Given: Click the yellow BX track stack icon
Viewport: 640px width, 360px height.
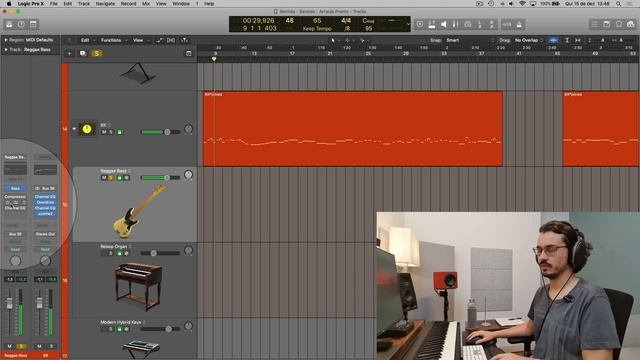Looking at the screenshot, I should pos(87,129).
